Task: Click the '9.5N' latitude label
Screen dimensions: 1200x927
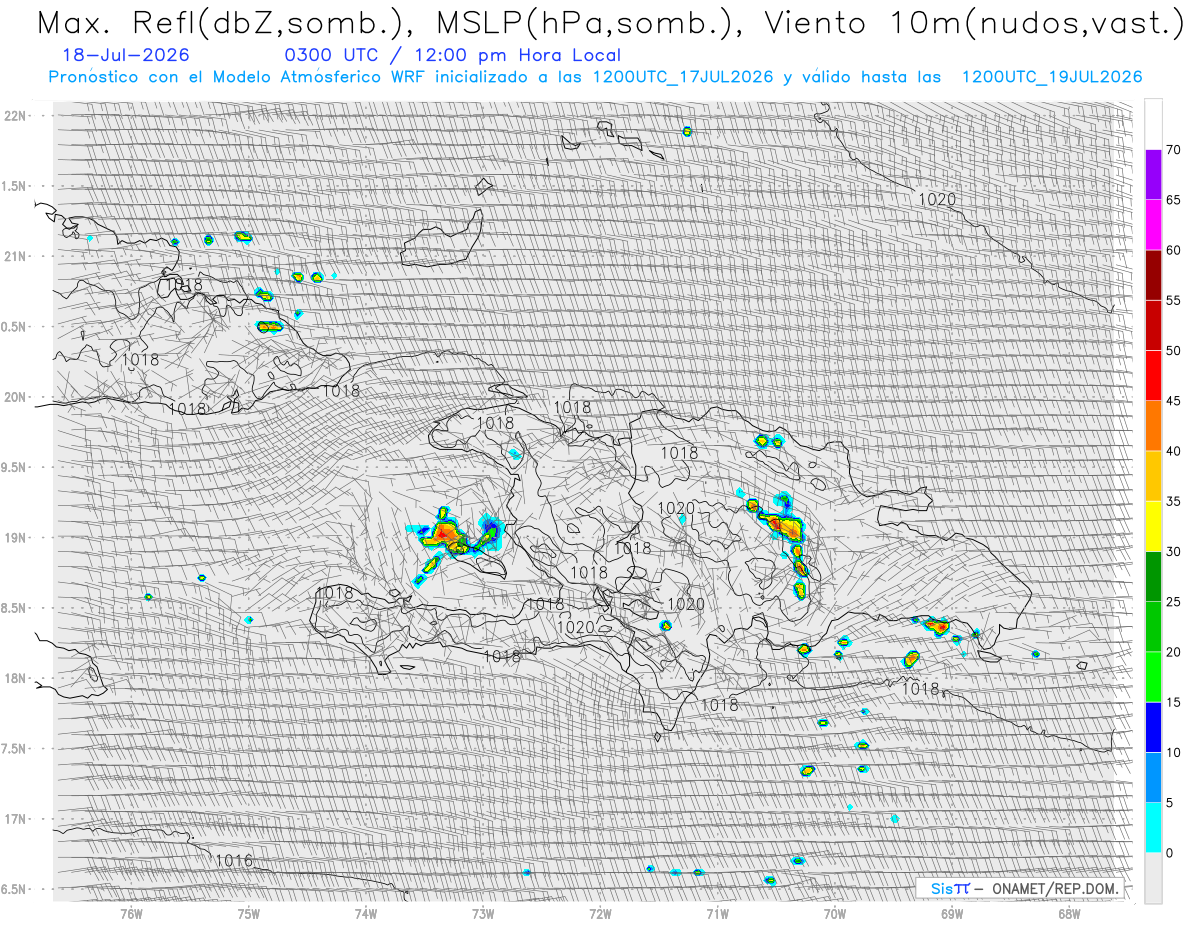Action: (15, 467)
